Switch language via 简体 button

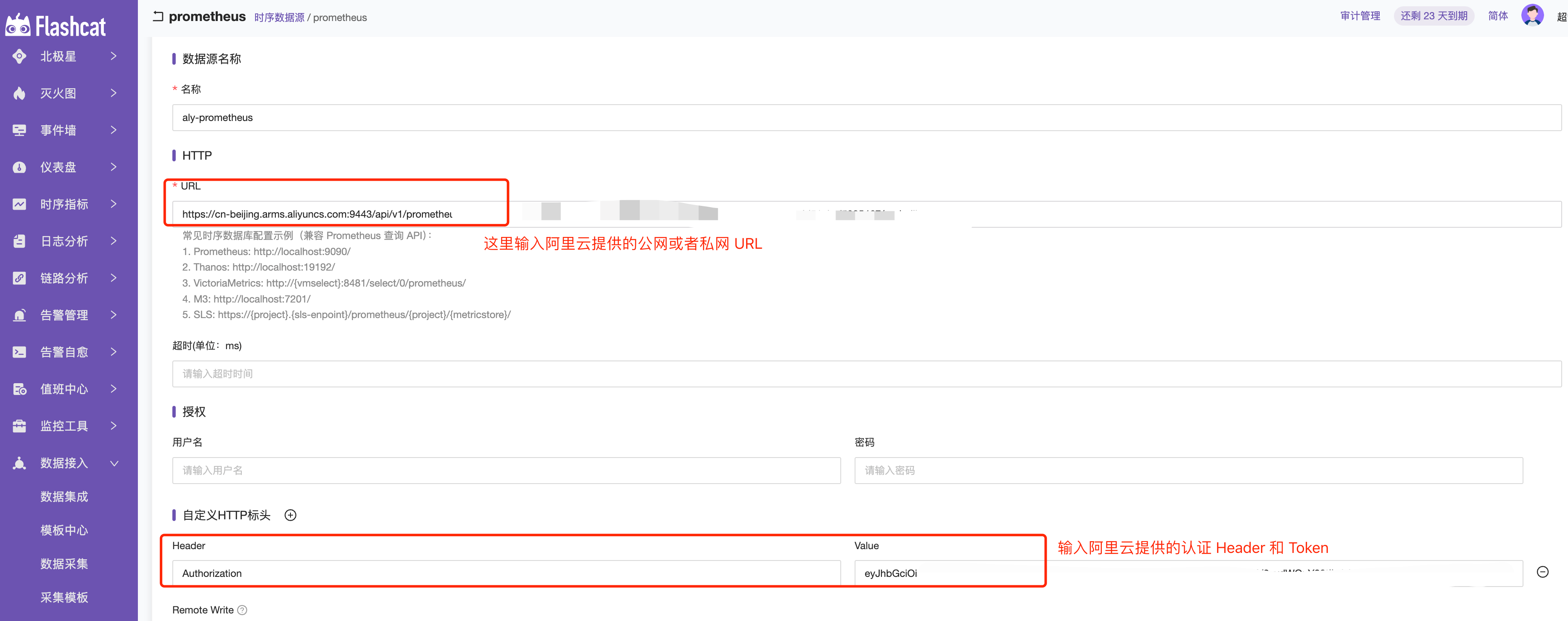coord(1497,16)
